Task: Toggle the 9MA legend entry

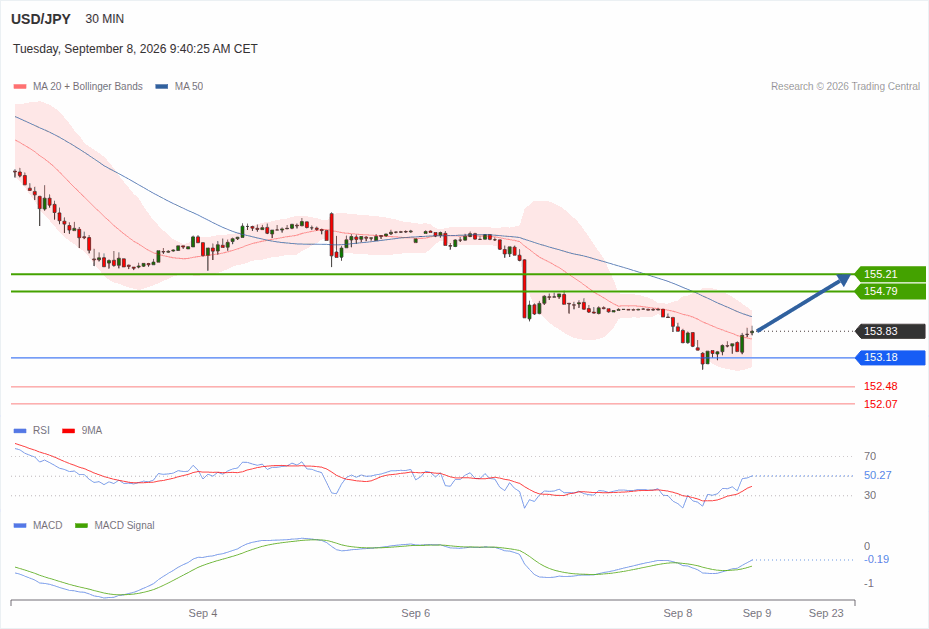Action: coord(82,431)
